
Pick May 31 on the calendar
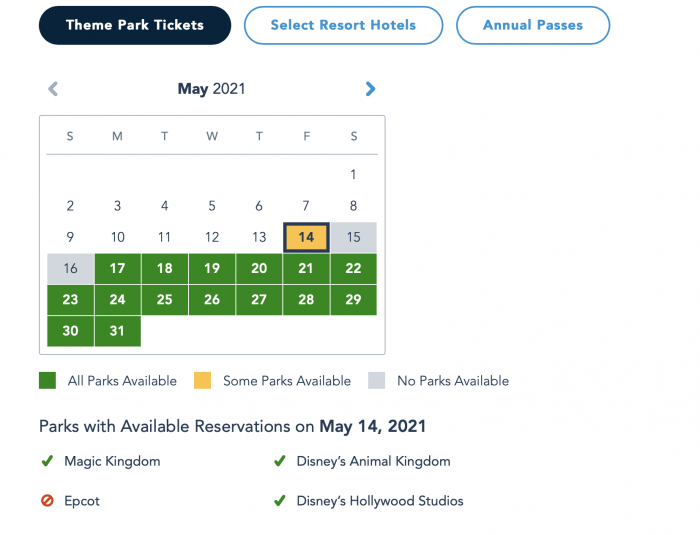tap(117, 331)
